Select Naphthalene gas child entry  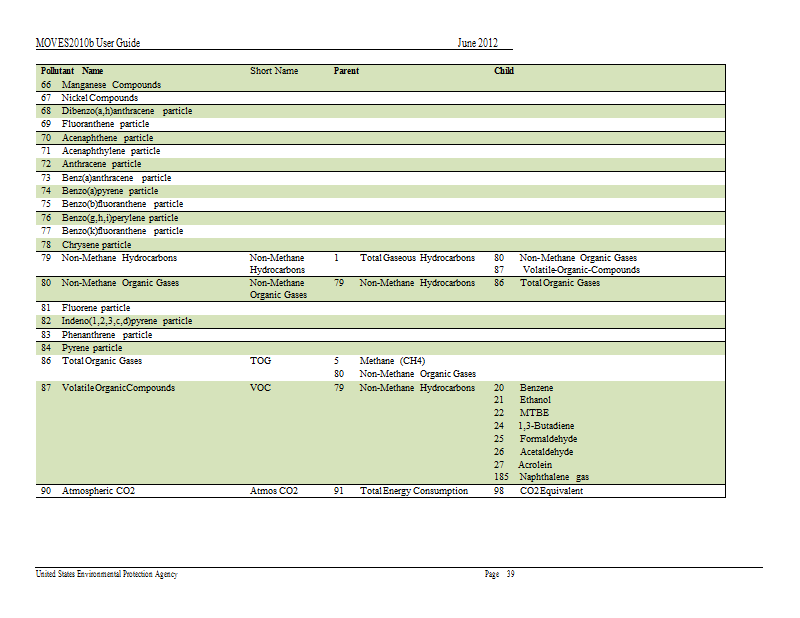click(554, 477)
